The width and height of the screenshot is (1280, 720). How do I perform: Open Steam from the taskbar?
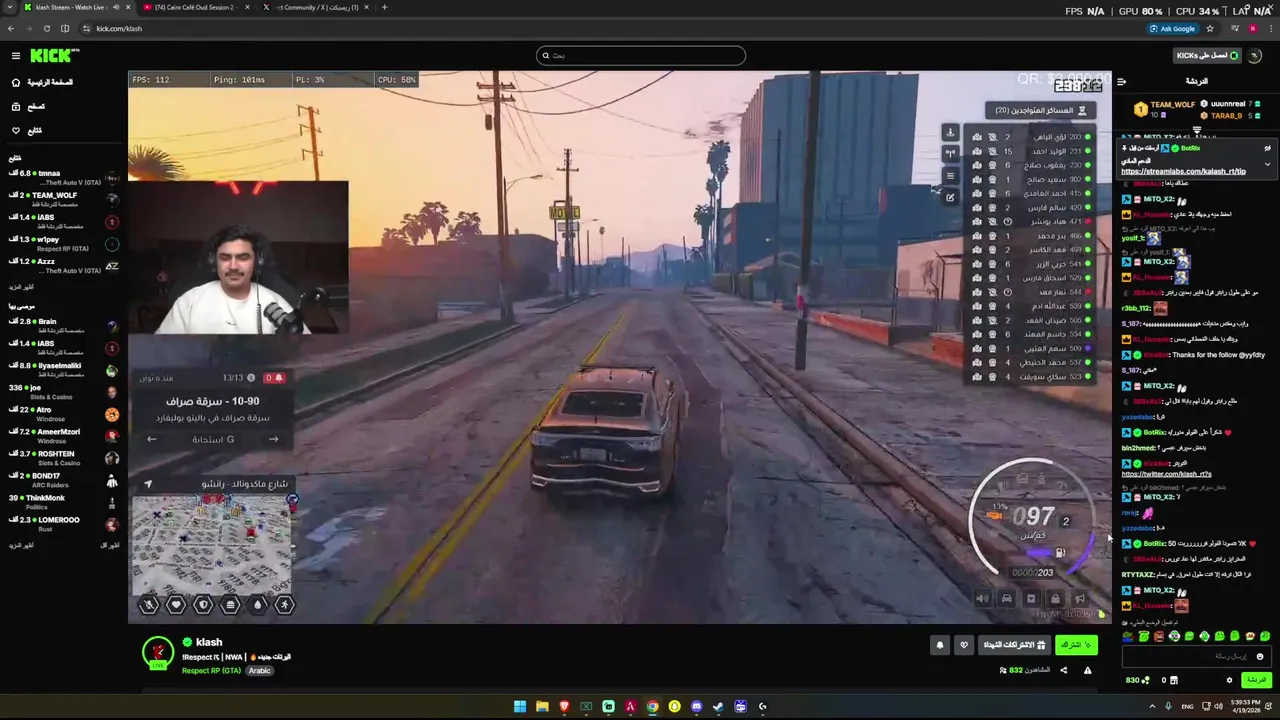pyautogui.click(x=718, y=706)
